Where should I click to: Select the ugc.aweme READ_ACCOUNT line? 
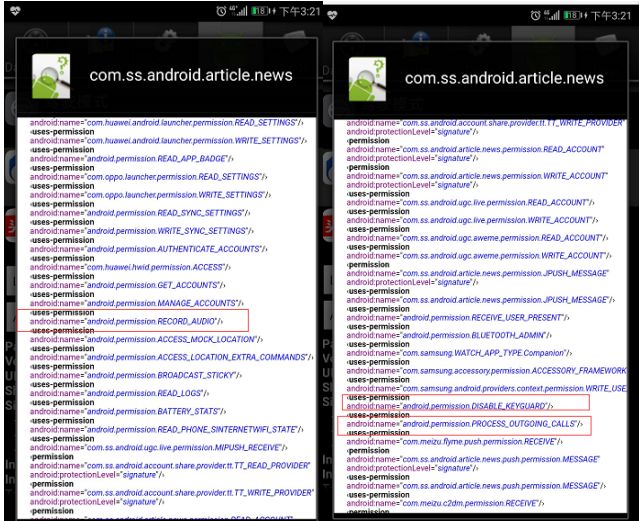point(477,238)
